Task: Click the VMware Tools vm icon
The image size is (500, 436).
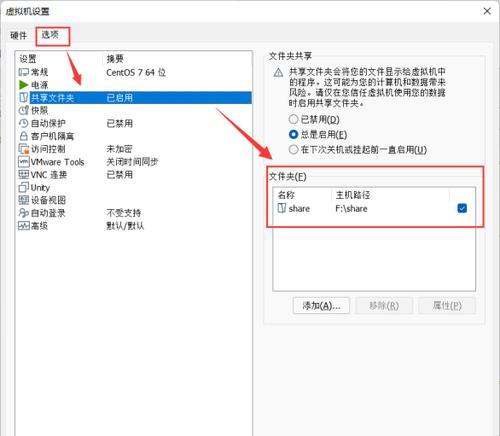Action: (23, 162)
